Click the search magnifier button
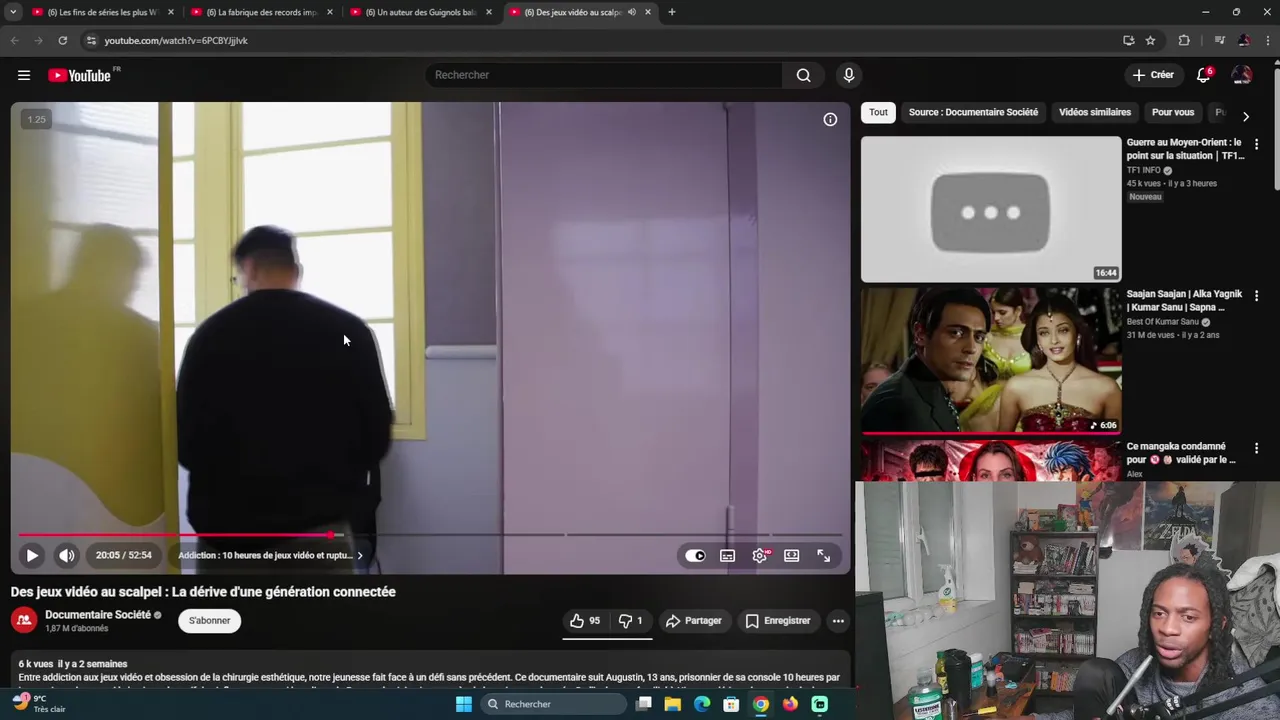The height and width of the screenshot is (720, 1280). pos(803,75)
